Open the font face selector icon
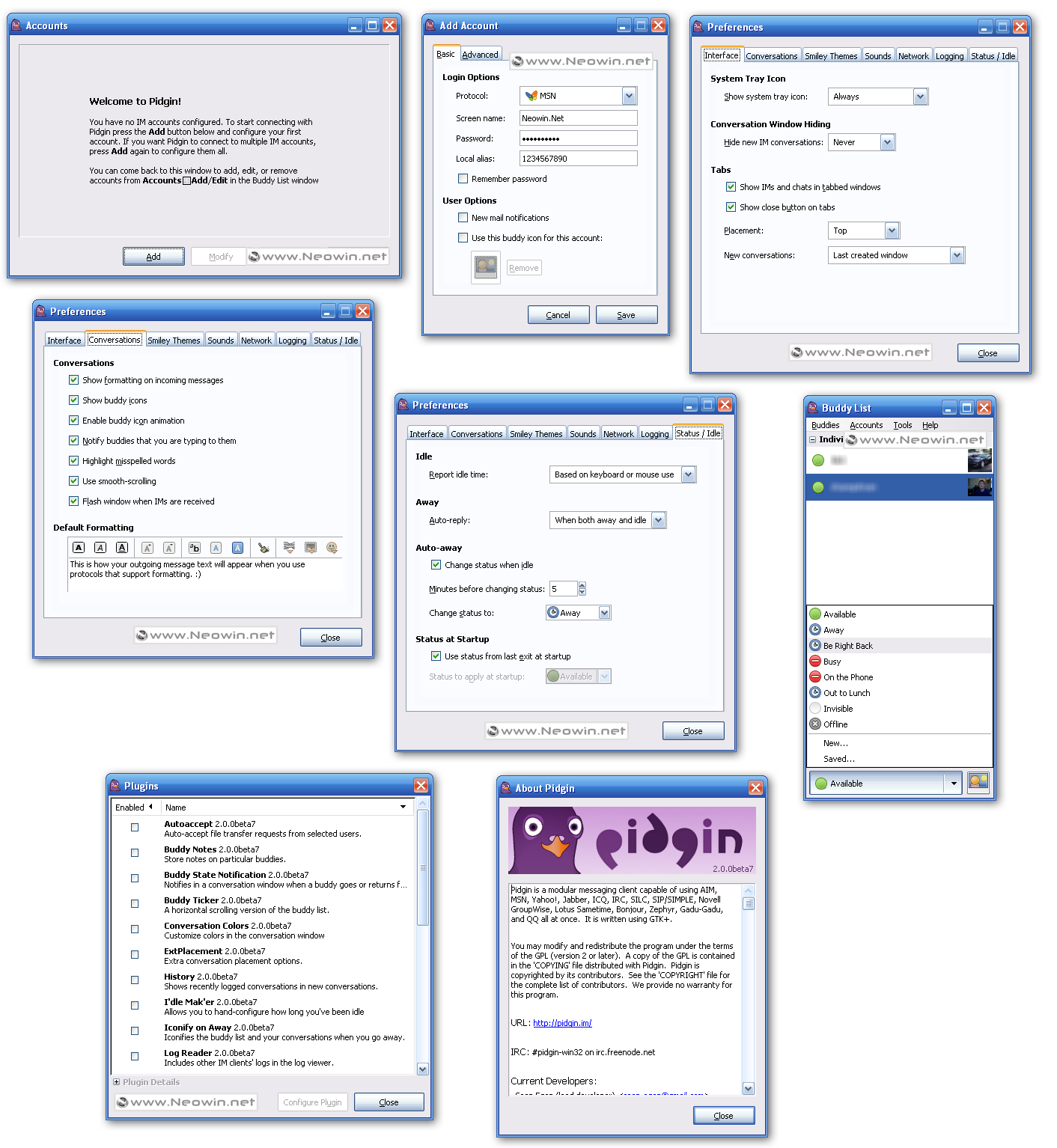The image size is (1057, 1148). (x=195, y=548)
